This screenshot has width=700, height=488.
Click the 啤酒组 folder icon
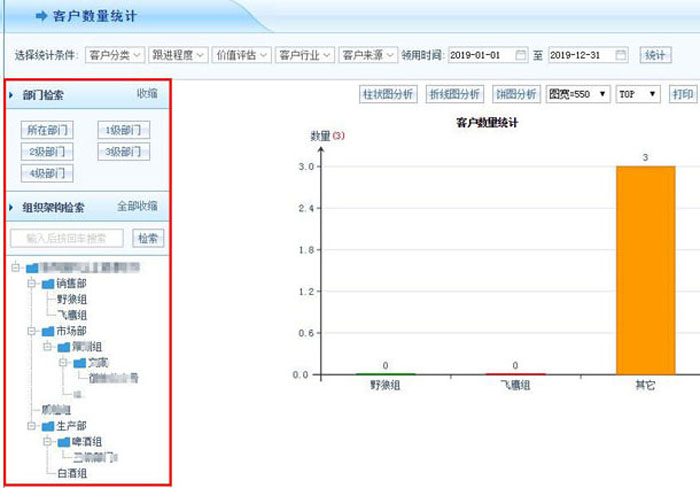tap(65, 441)
